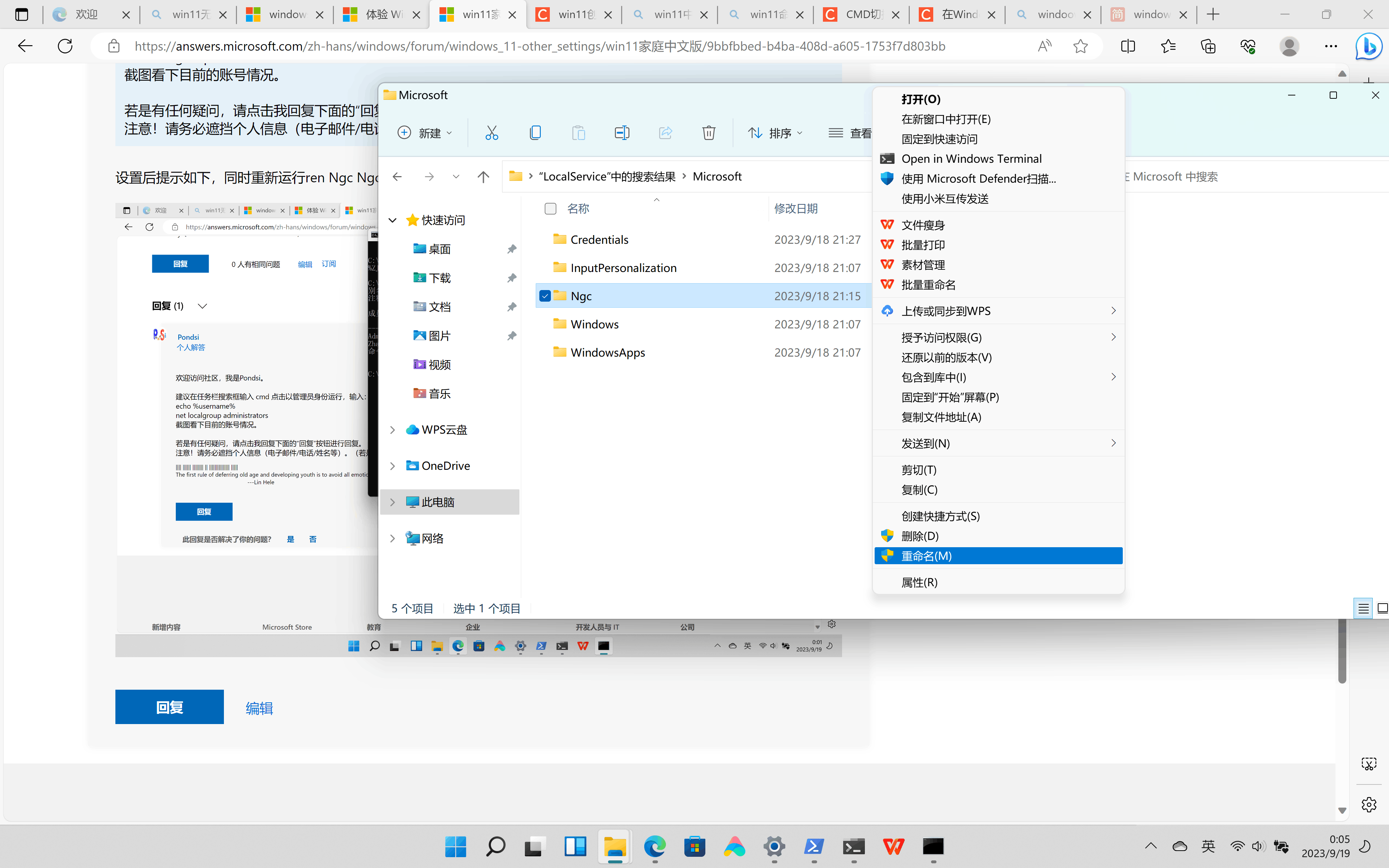1389x868 pixels.
Task: Open the 新建 dropdown menu
Action: coord(425,133)
